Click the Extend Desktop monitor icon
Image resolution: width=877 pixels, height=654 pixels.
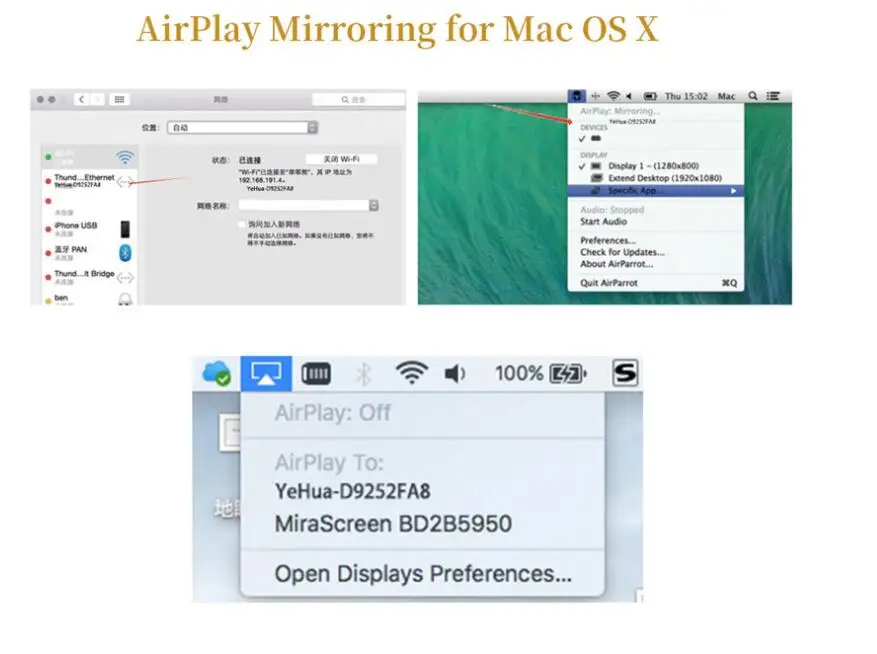point(597,178)
